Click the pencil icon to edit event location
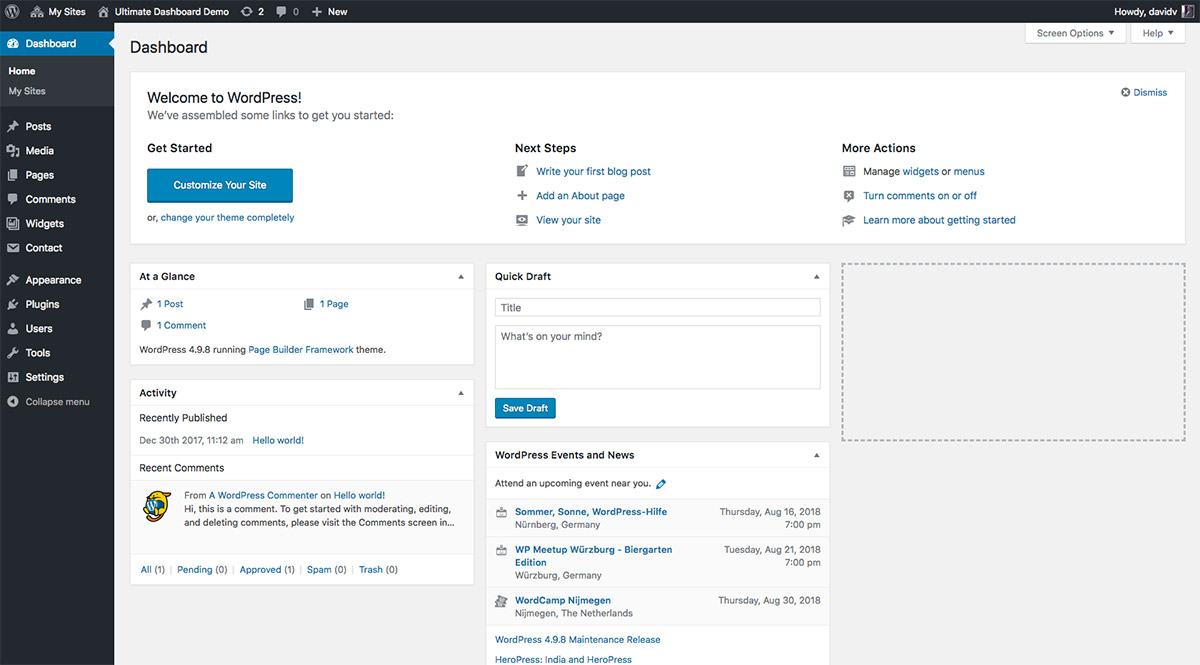Screen dimensions: 1200x665 click(661, 484)
